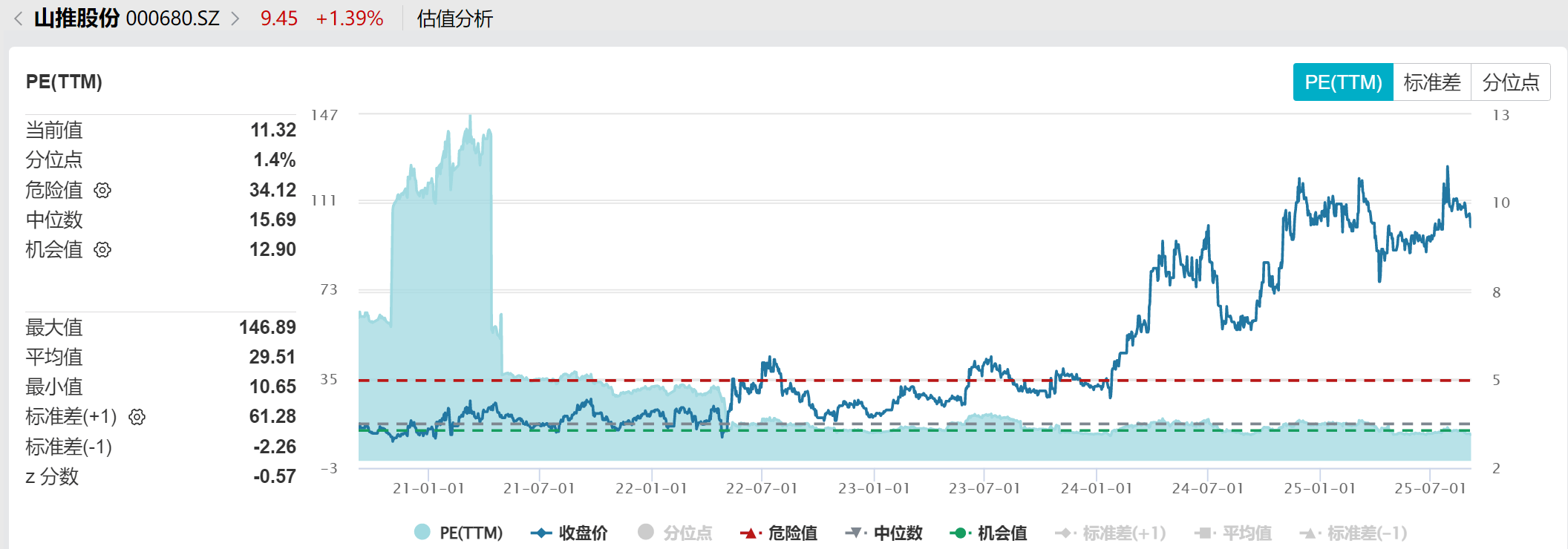
Task: Hide 危险值 line via legend
Action: click(x=779, y=533)
